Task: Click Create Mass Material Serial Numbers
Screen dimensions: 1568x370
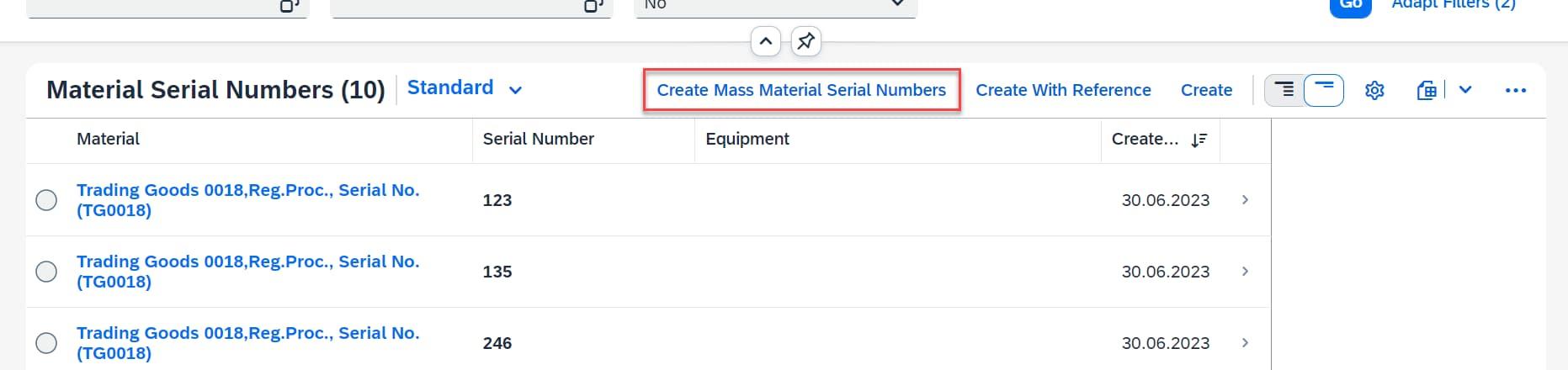Action: (x=801, y=90)
